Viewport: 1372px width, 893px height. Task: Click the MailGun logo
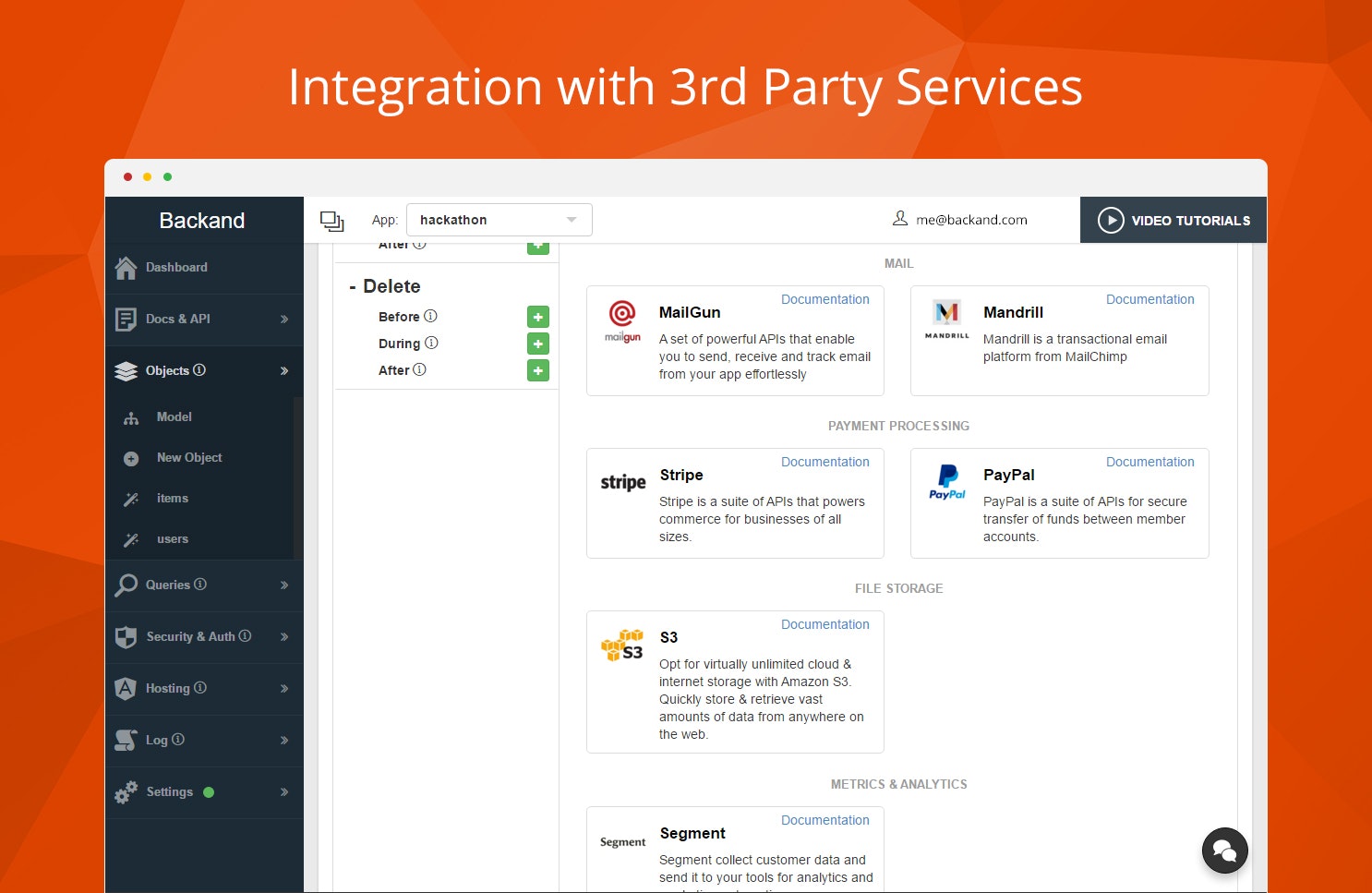(x=623, y=321)
